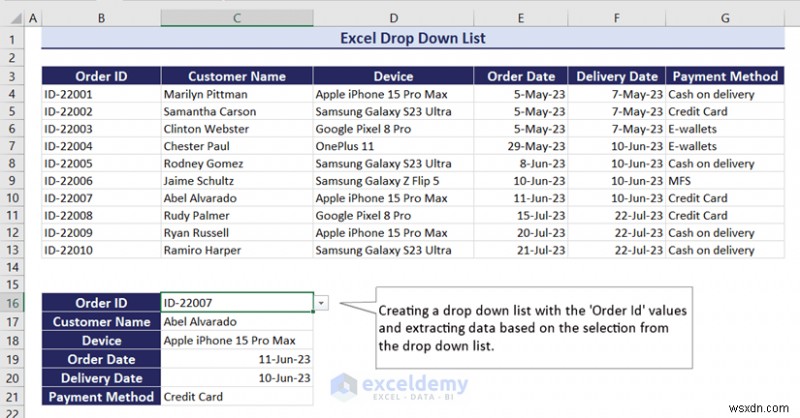Click the 'Rodney Gomez' cell
The image size is (800, 418).
237,163
